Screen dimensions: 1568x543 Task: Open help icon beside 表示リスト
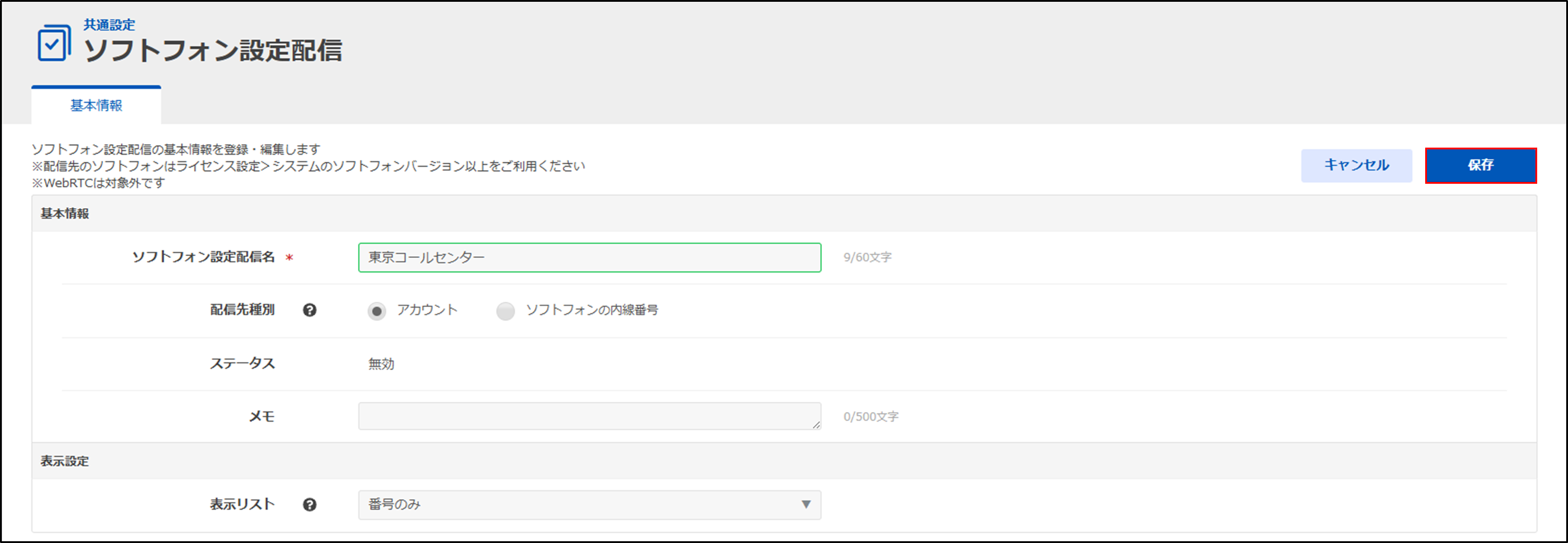click(309, 504)
